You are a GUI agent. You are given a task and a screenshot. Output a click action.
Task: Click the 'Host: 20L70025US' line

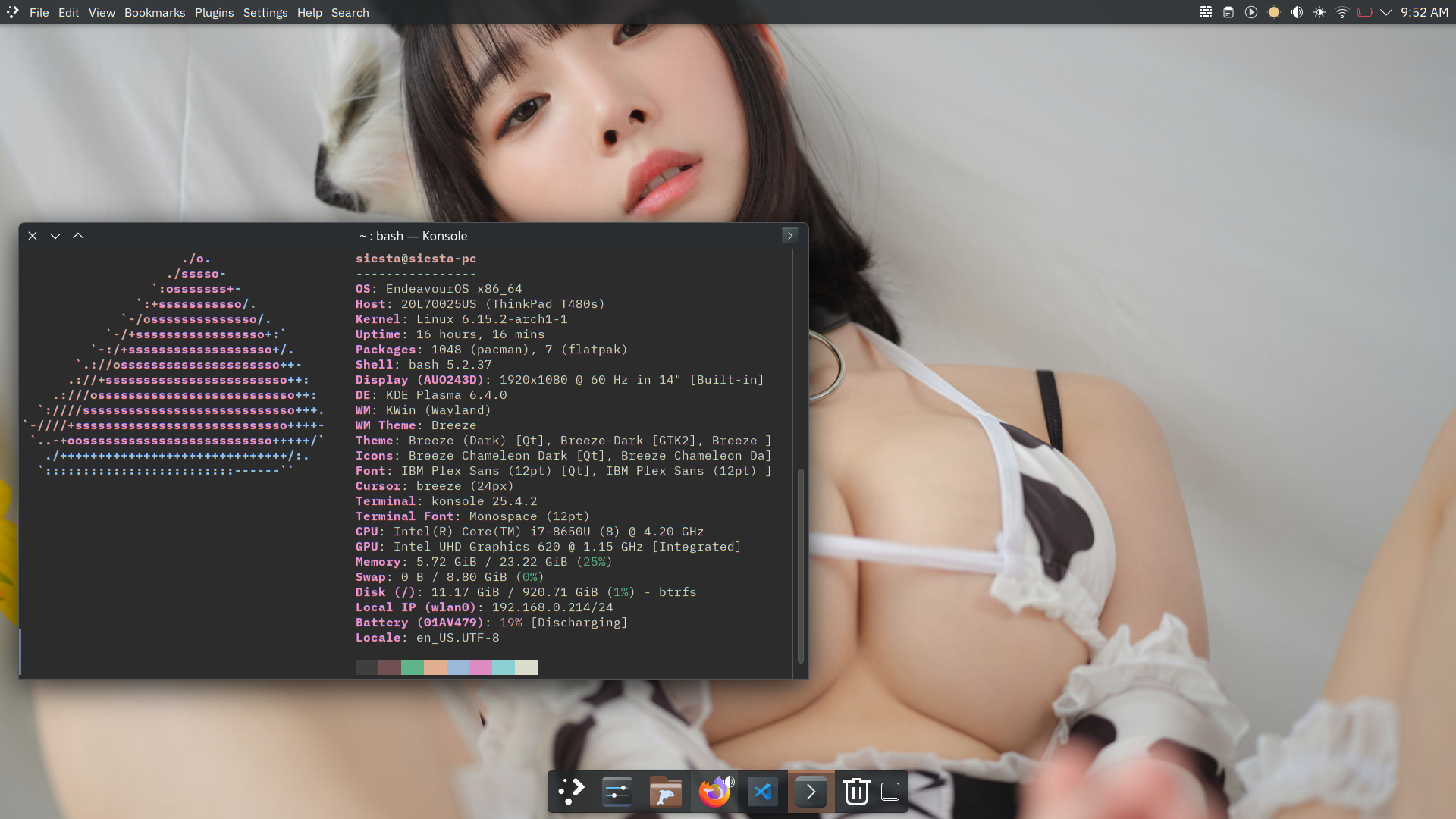click(x=480, y=304)
